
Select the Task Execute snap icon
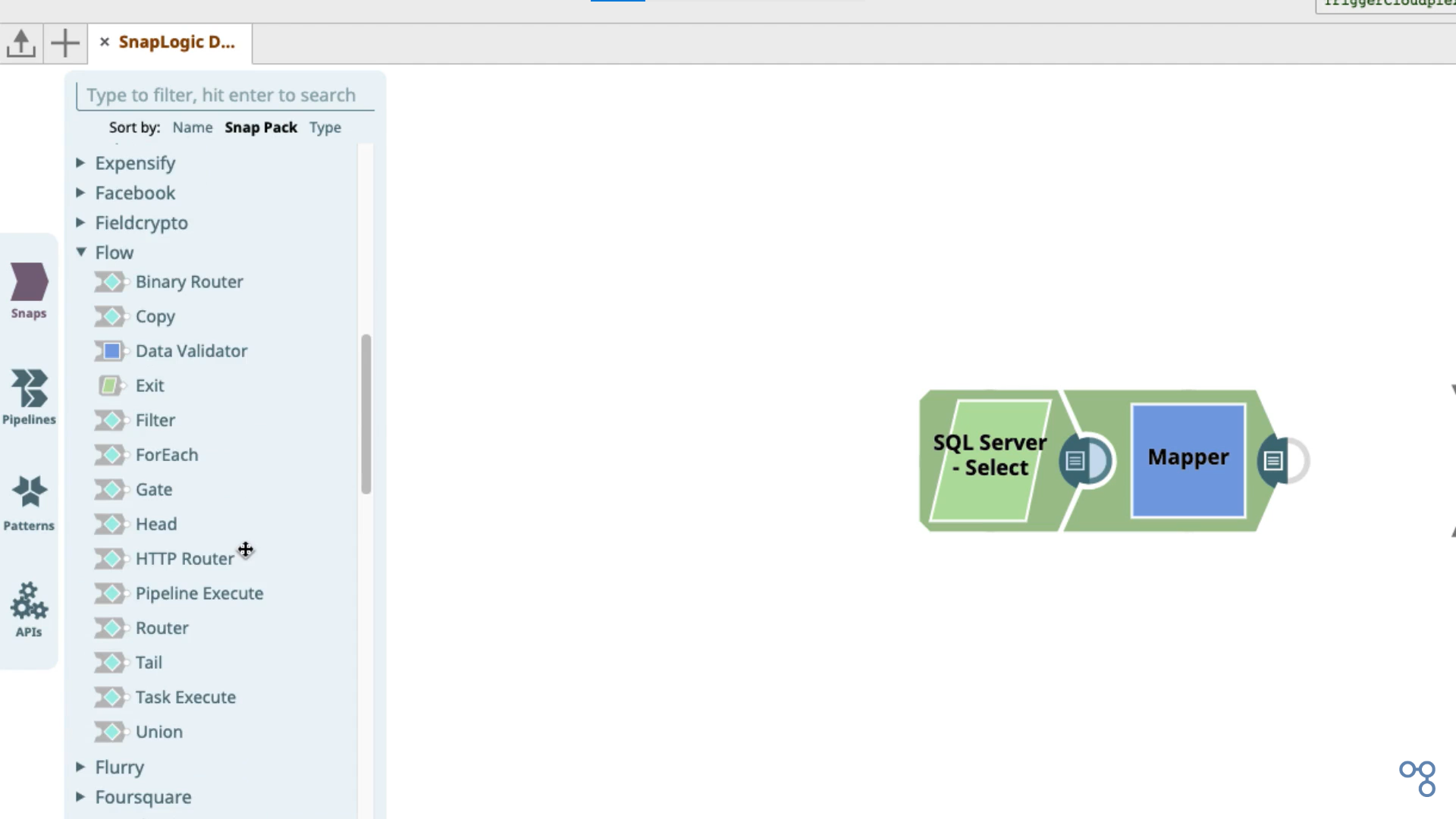(x=111, y=697)
